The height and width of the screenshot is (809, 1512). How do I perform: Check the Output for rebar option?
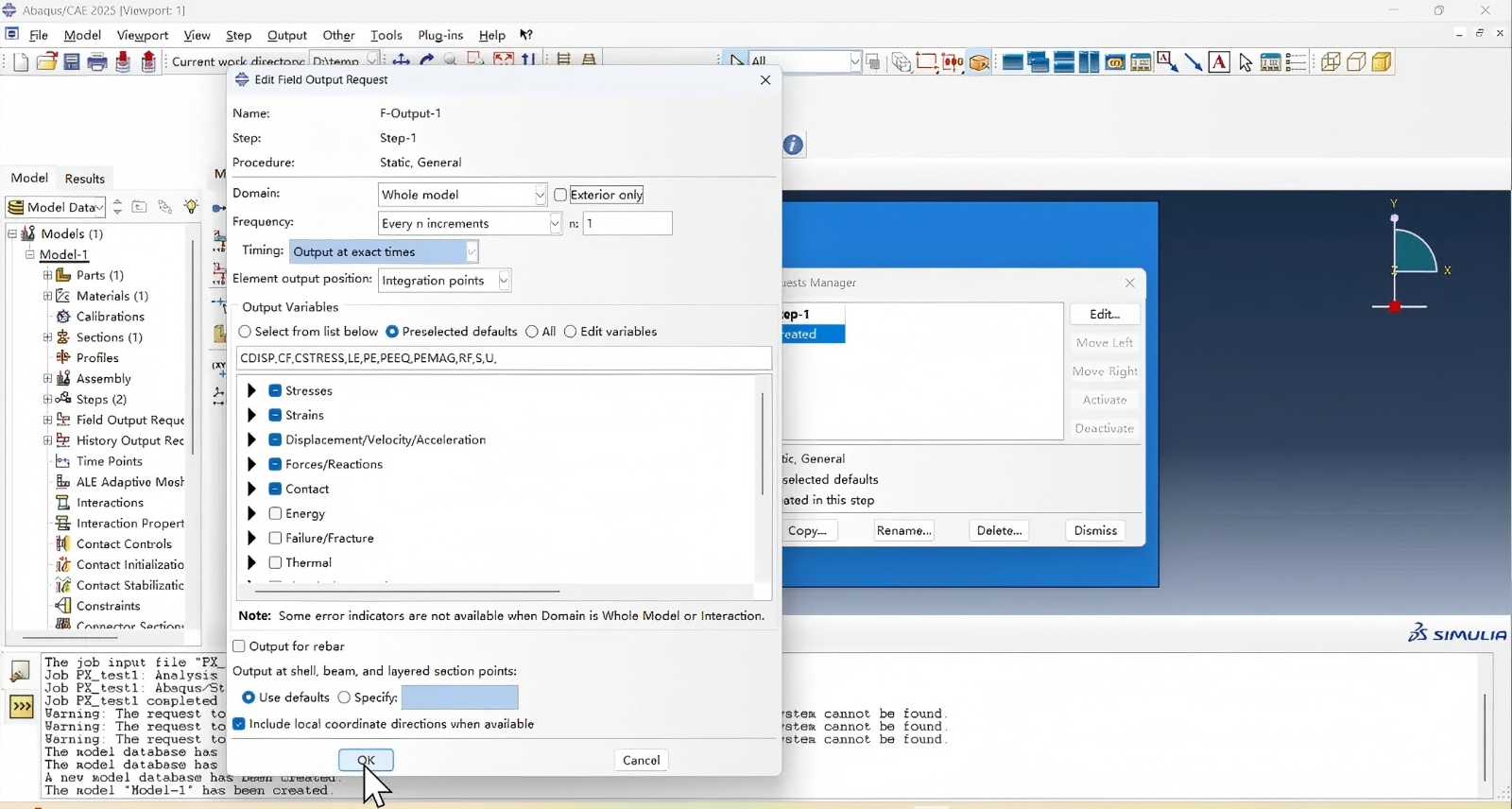pyautogui.click(x=239, y=646)
